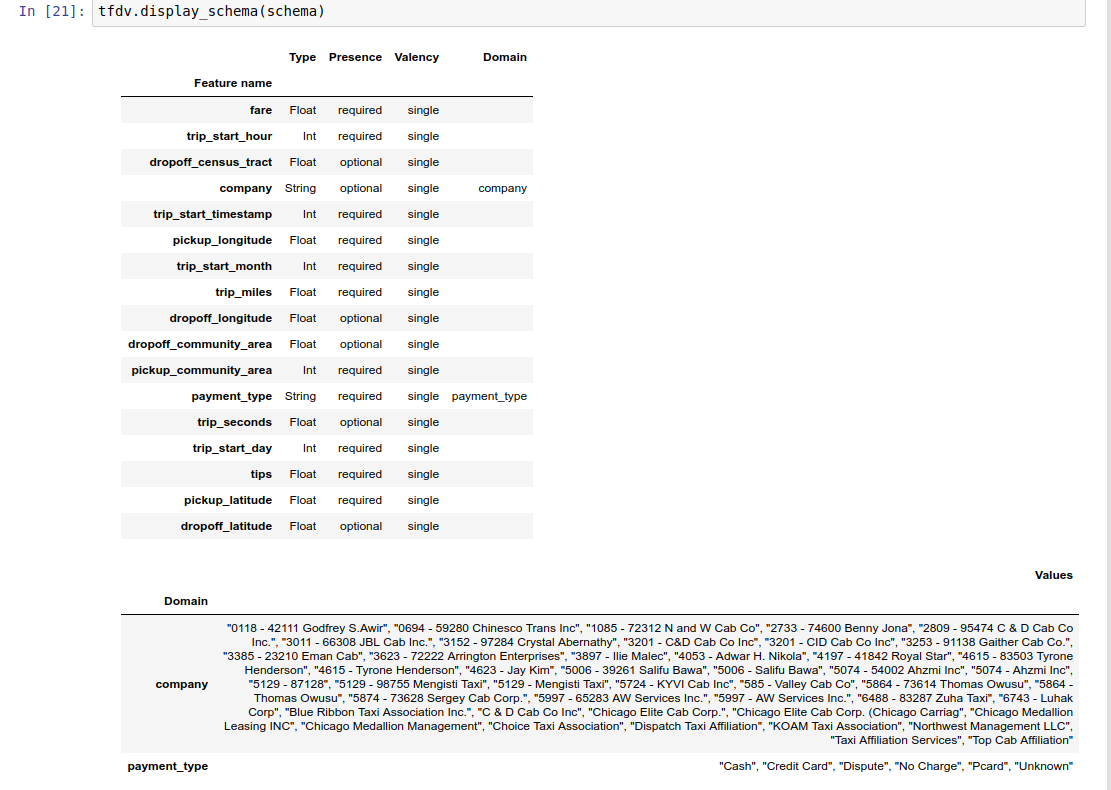
Task: Click the Valency column header
Action: coord(417,57)
